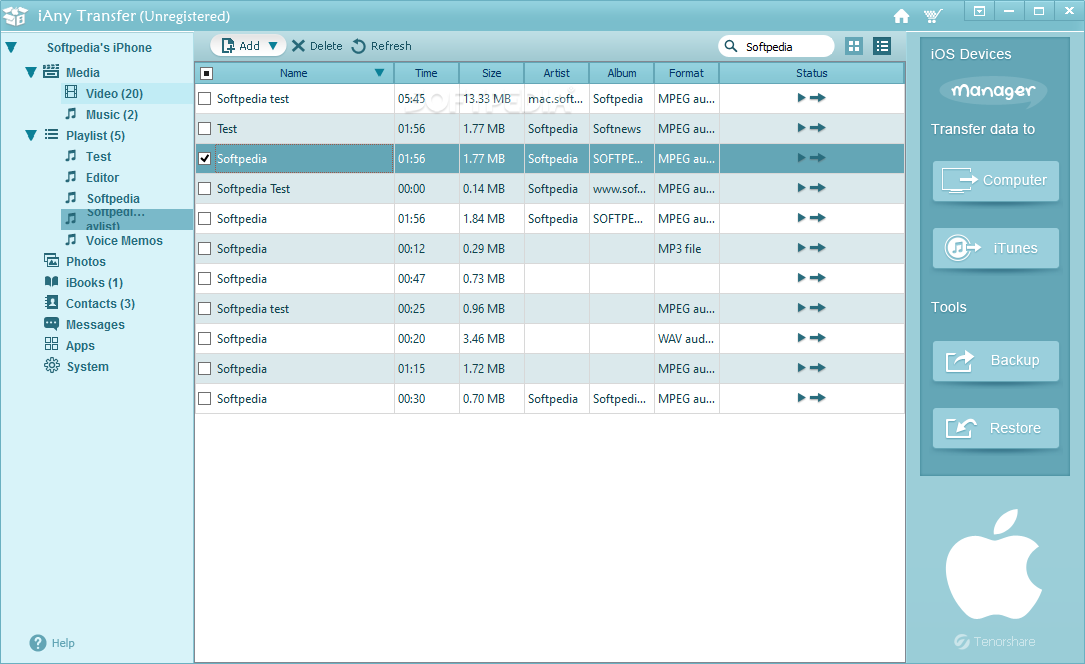Sort by the Size column header
1085x664 pixels.
pos(491,73)
